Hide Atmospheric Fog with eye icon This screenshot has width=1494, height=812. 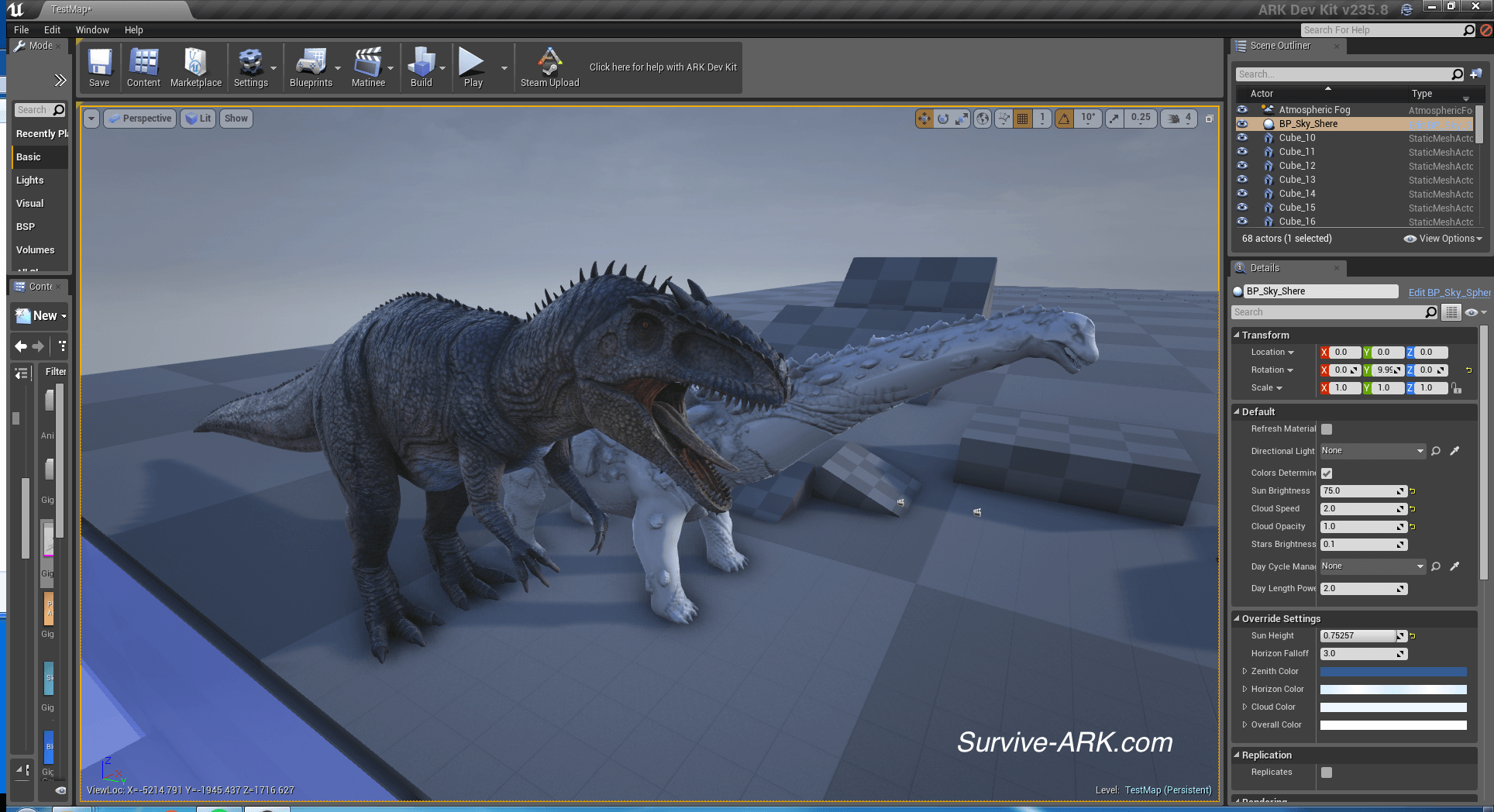tap(1242, 110)
